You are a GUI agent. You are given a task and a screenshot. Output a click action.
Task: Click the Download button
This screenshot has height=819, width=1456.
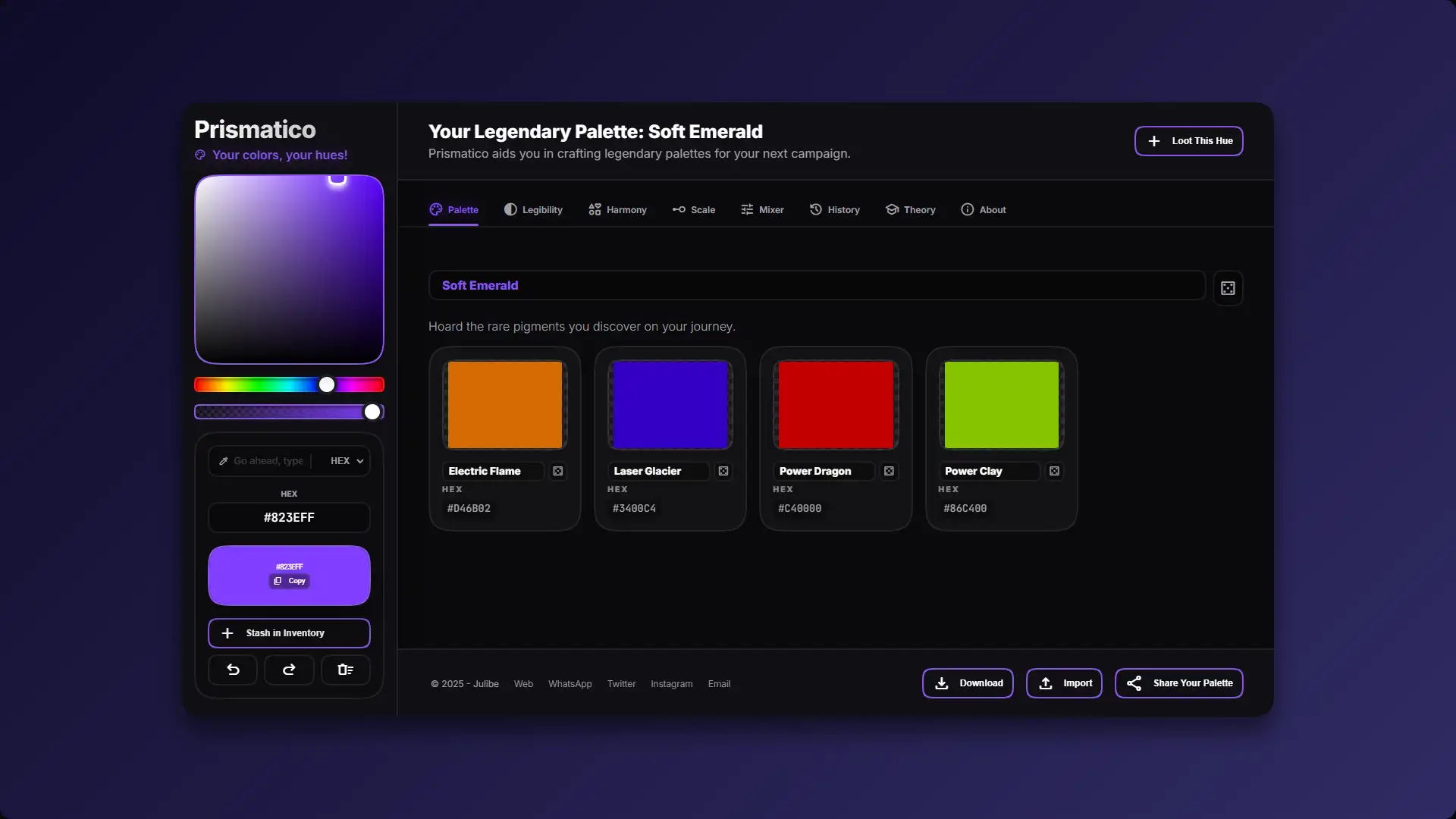tap(968, 683)
